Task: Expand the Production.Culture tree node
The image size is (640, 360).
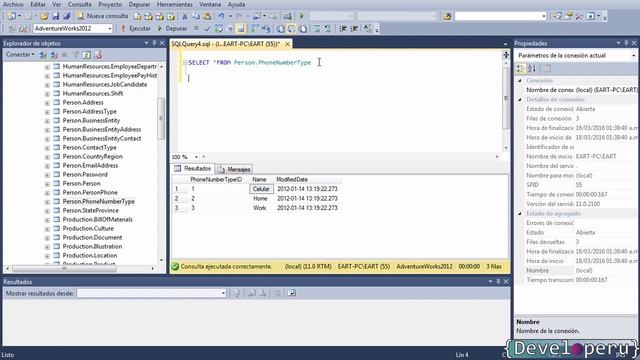Action: coord(47,229)
